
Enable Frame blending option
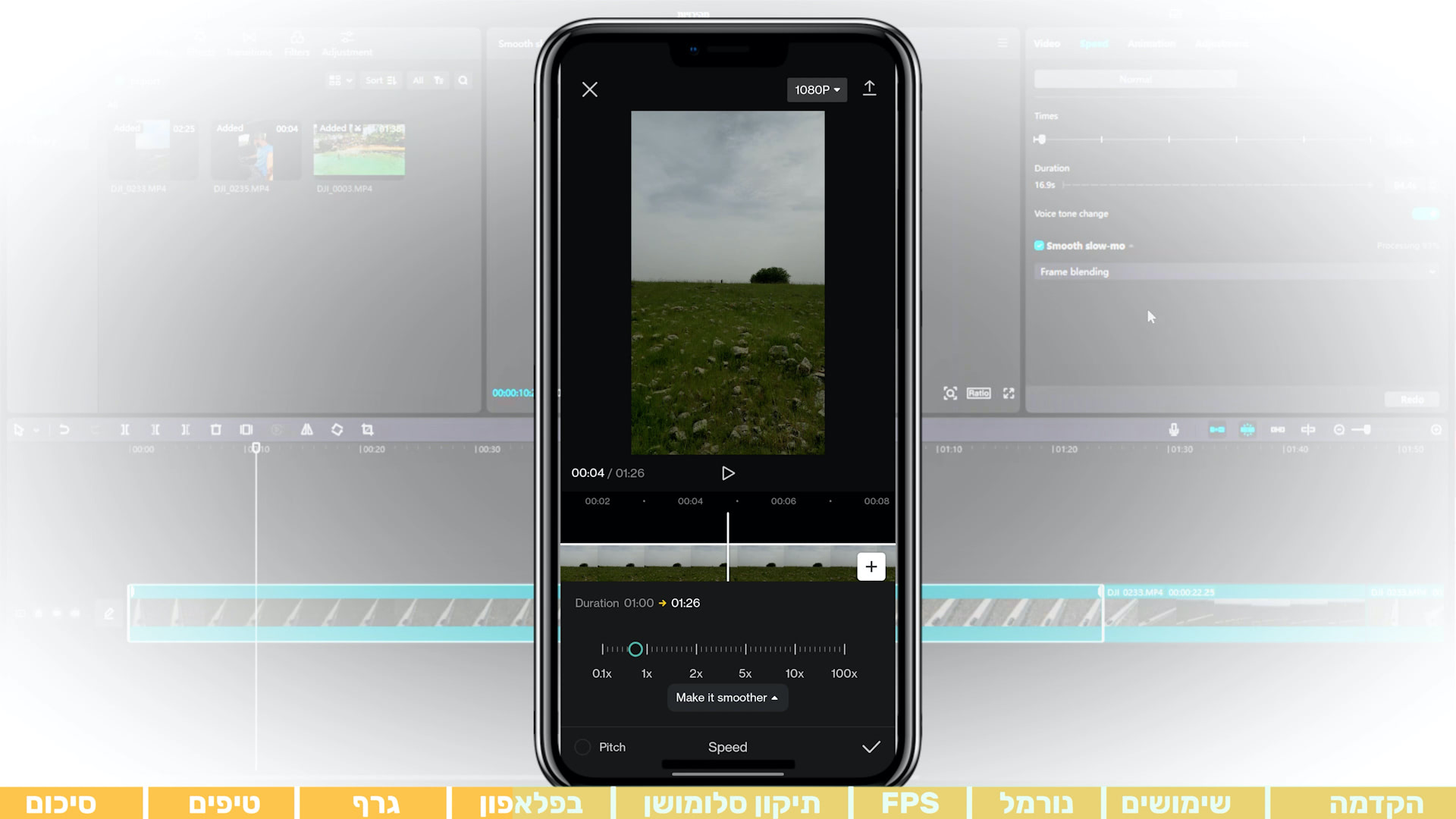pyautogui.click(x=1074, y=271)
